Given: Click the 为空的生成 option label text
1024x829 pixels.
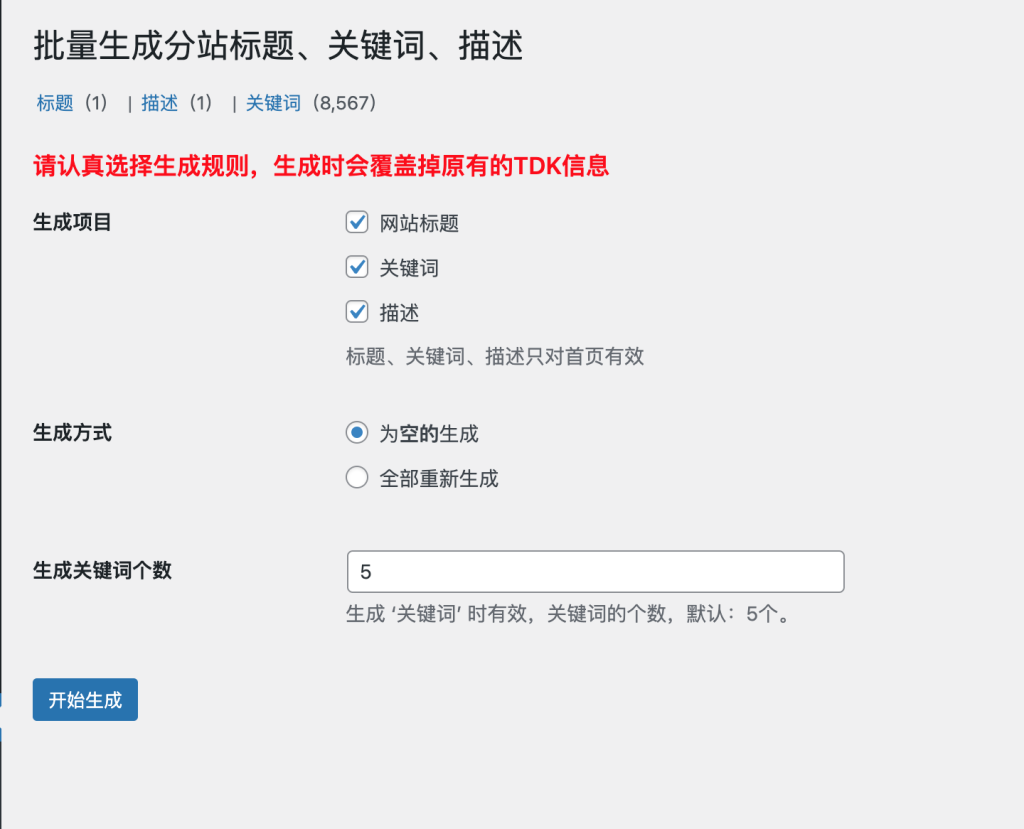Looking at the screenshot, I should click(x=428, y=434).
